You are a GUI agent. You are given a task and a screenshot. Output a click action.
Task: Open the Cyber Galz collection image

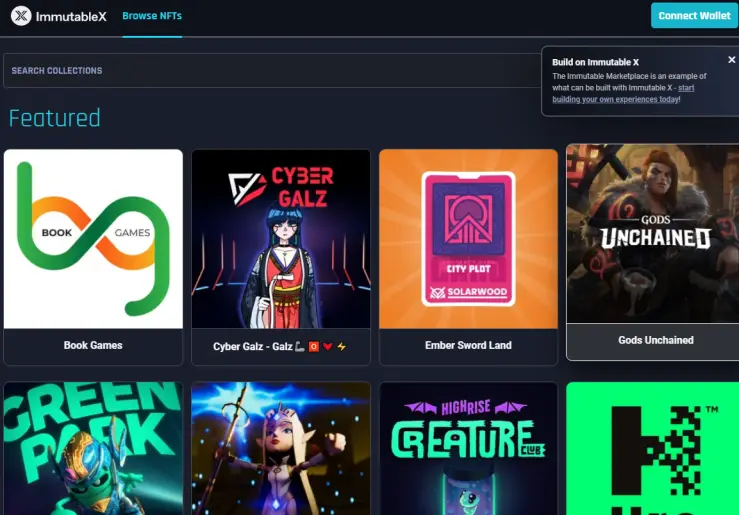[x=281, y=239]
